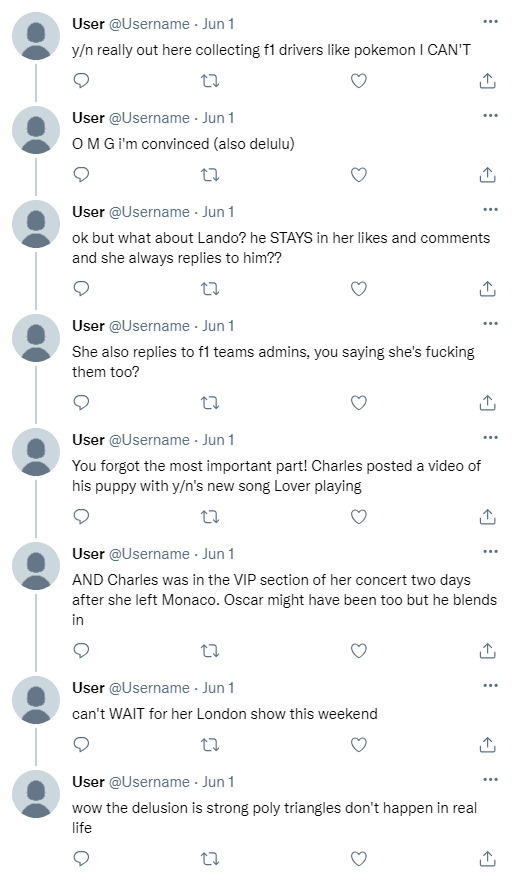Share the pokemon f1 drivers tweet
Viewport: 512px width, 880px height.
pyautogui.click(x=487, y=81)
